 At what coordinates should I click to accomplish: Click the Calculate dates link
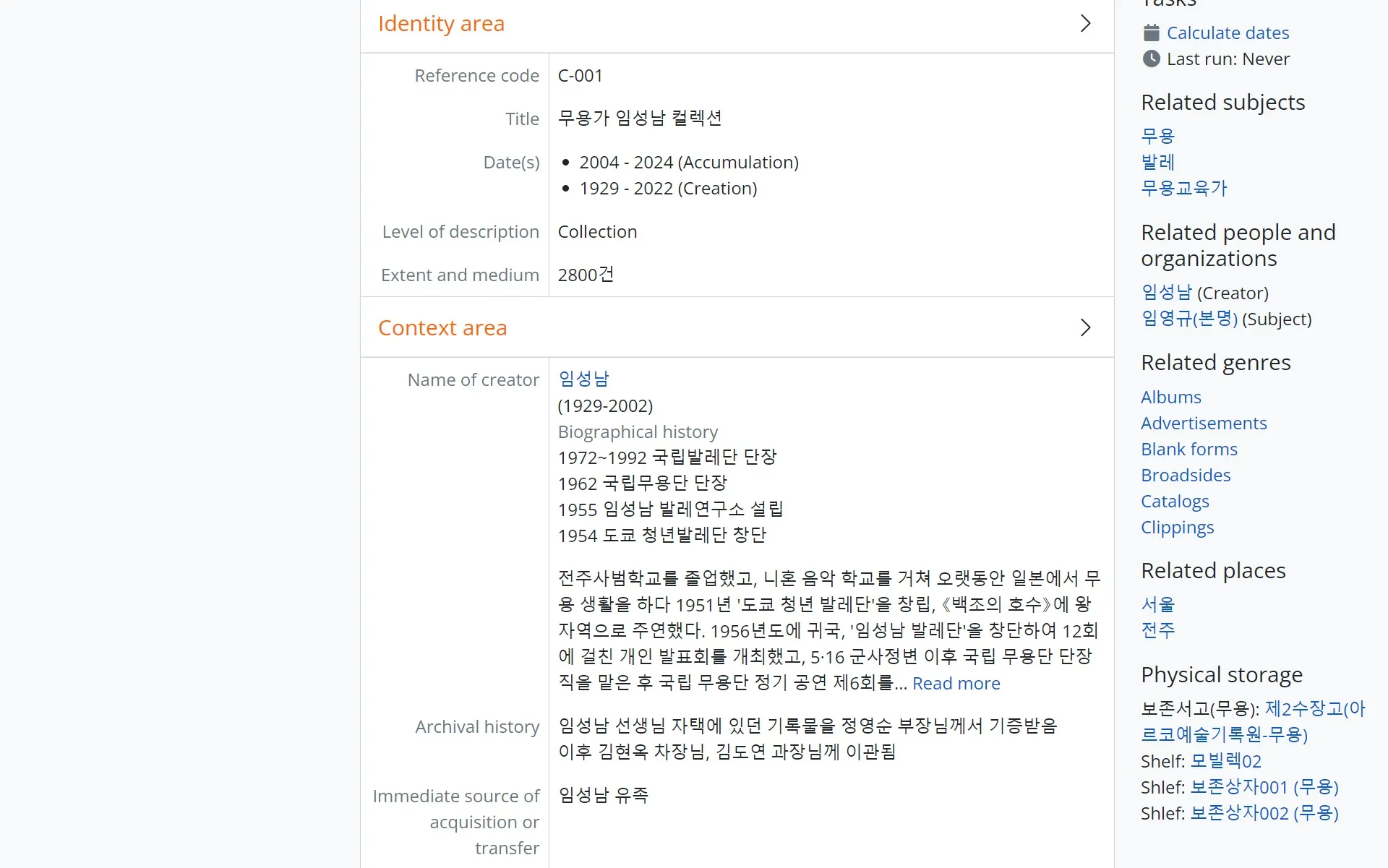pyautogui.click(x=1228, y=33)
